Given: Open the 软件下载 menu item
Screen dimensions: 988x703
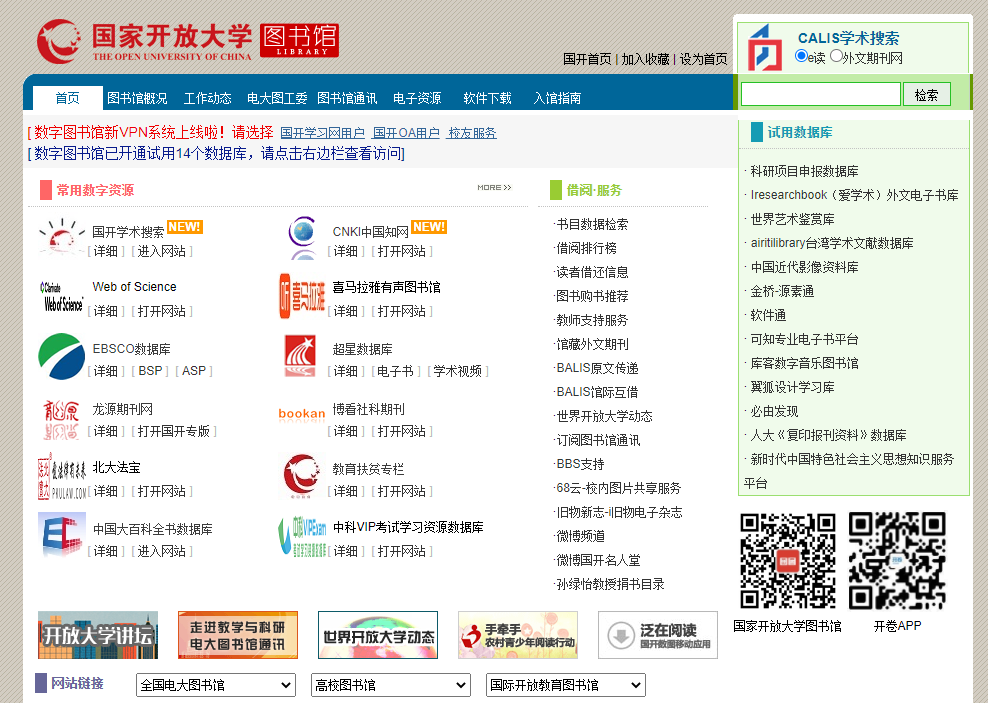Looking at the screenshot, I should (487, 98).
